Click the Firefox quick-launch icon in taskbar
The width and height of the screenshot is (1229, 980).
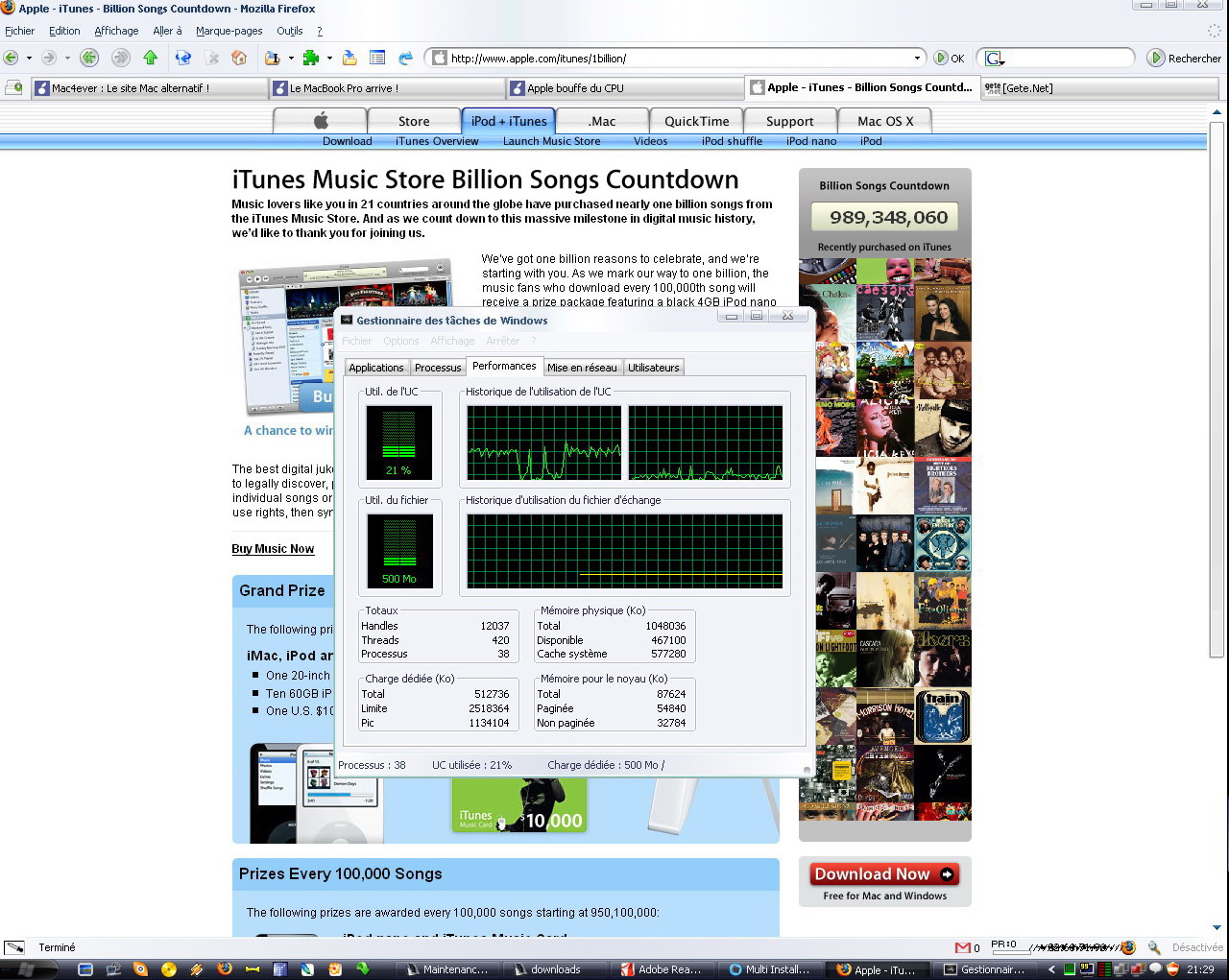[x=225, y=969]
